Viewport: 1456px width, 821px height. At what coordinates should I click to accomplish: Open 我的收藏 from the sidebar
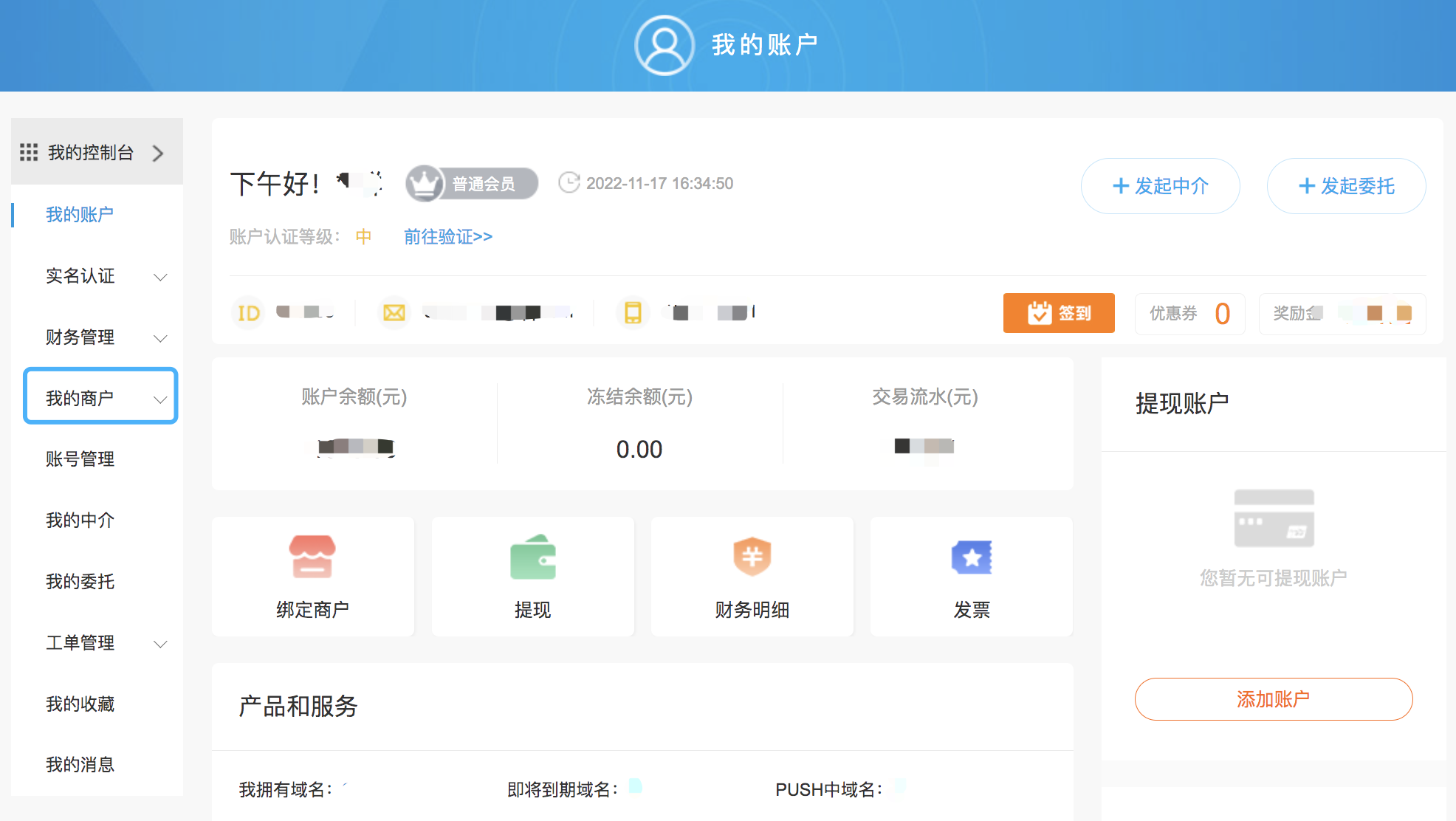[x=80, y=704]
